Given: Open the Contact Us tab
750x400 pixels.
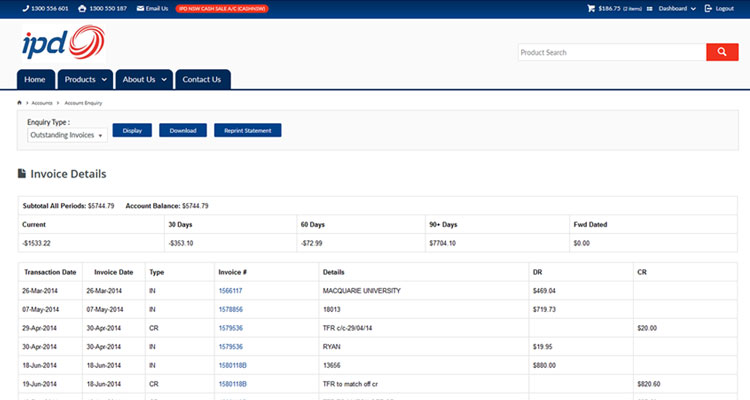Looking at the screenshot, I should pyautogui.click(x=202, y=79).
